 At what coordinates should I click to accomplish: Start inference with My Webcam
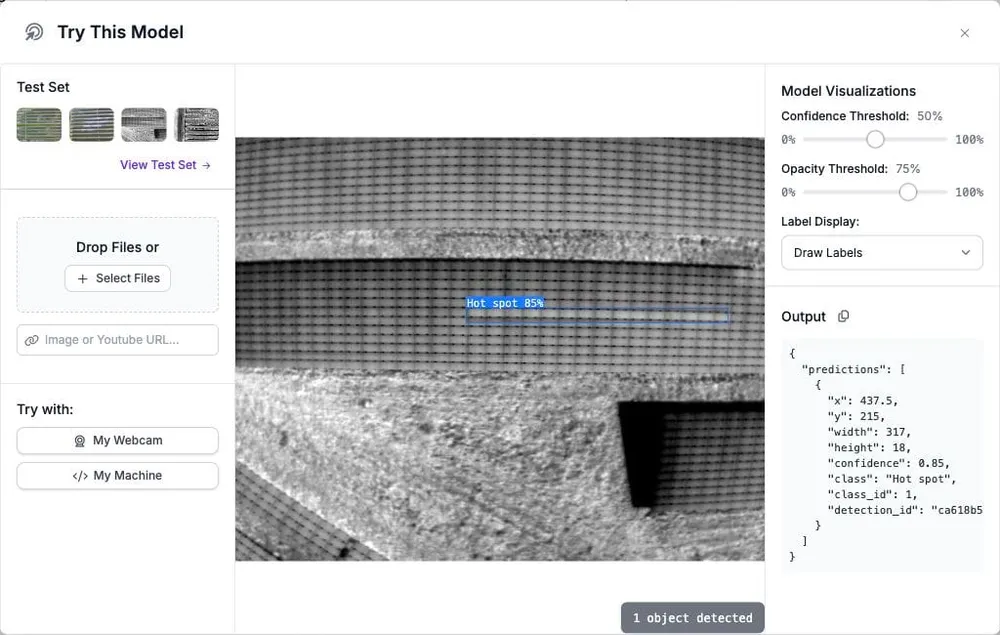point(117,441)
